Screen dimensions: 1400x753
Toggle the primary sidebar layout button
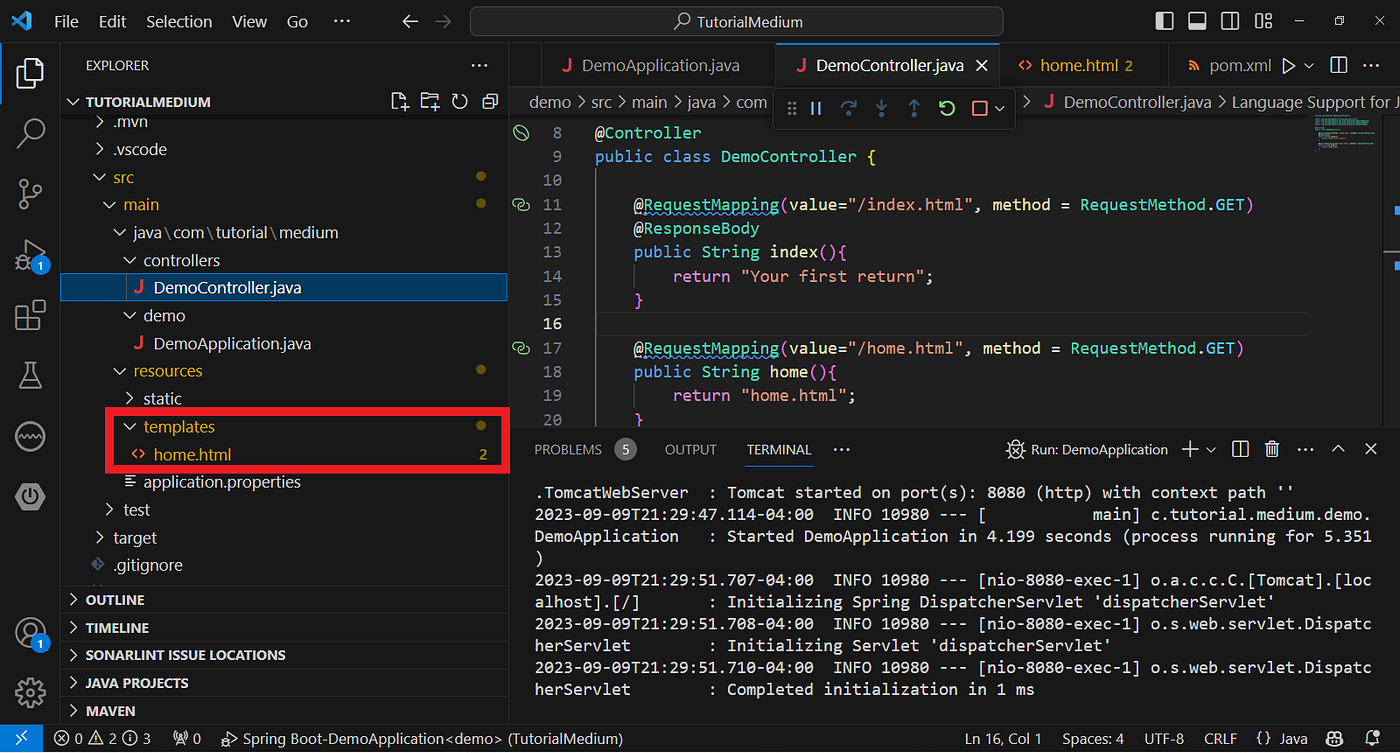pos(1164,21)
